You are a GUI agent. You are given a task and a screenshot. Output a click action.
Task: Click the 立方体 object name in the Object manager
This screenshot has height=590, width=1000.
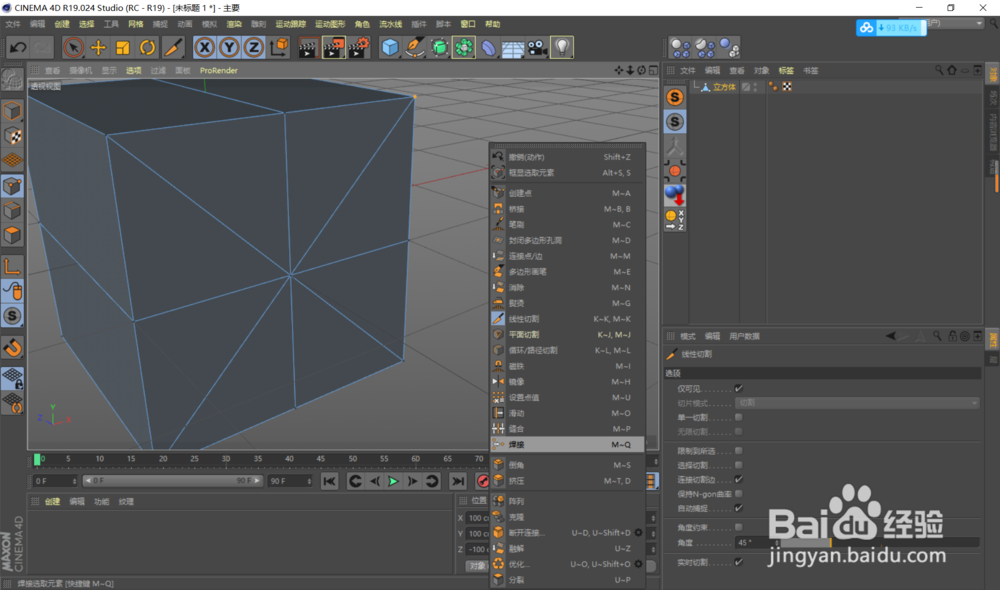pyautogui.click(x=724, y=87)
